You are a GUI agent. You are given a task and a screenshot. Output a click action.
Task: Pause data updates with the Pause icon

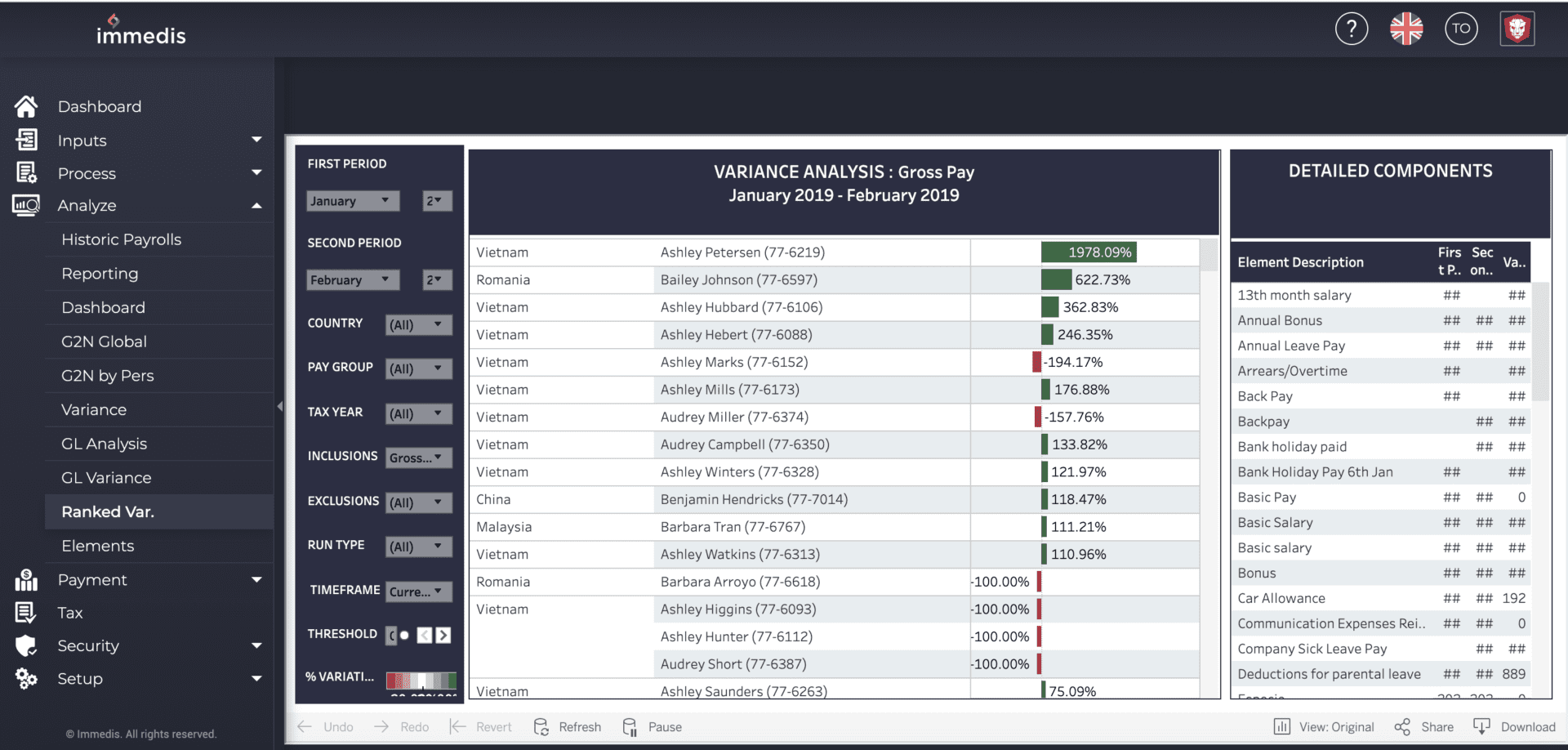pos(630,726)
